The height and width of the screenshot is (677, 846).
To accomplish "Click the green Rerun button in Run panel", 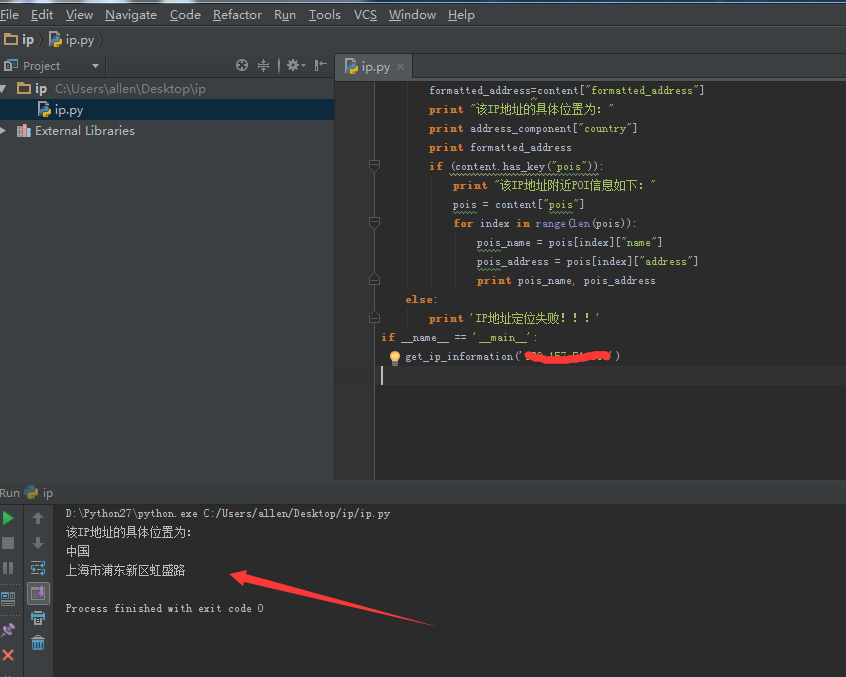I will [x=8, y=518].
